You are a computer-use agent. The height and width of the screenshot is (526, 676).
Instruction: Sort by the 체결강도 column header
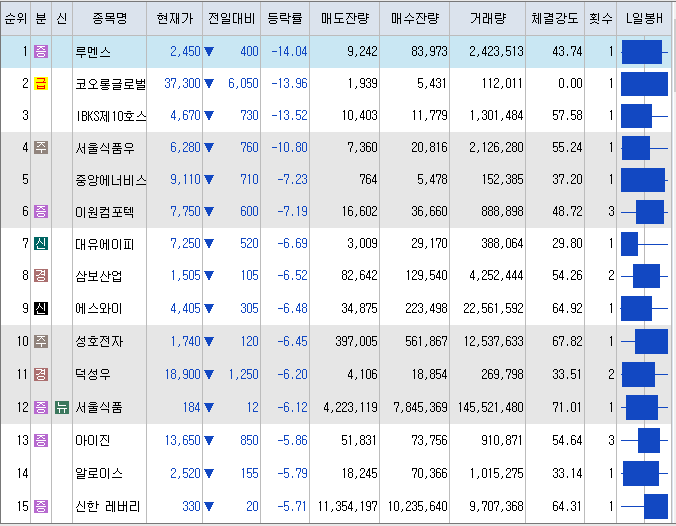pos(555,19)
